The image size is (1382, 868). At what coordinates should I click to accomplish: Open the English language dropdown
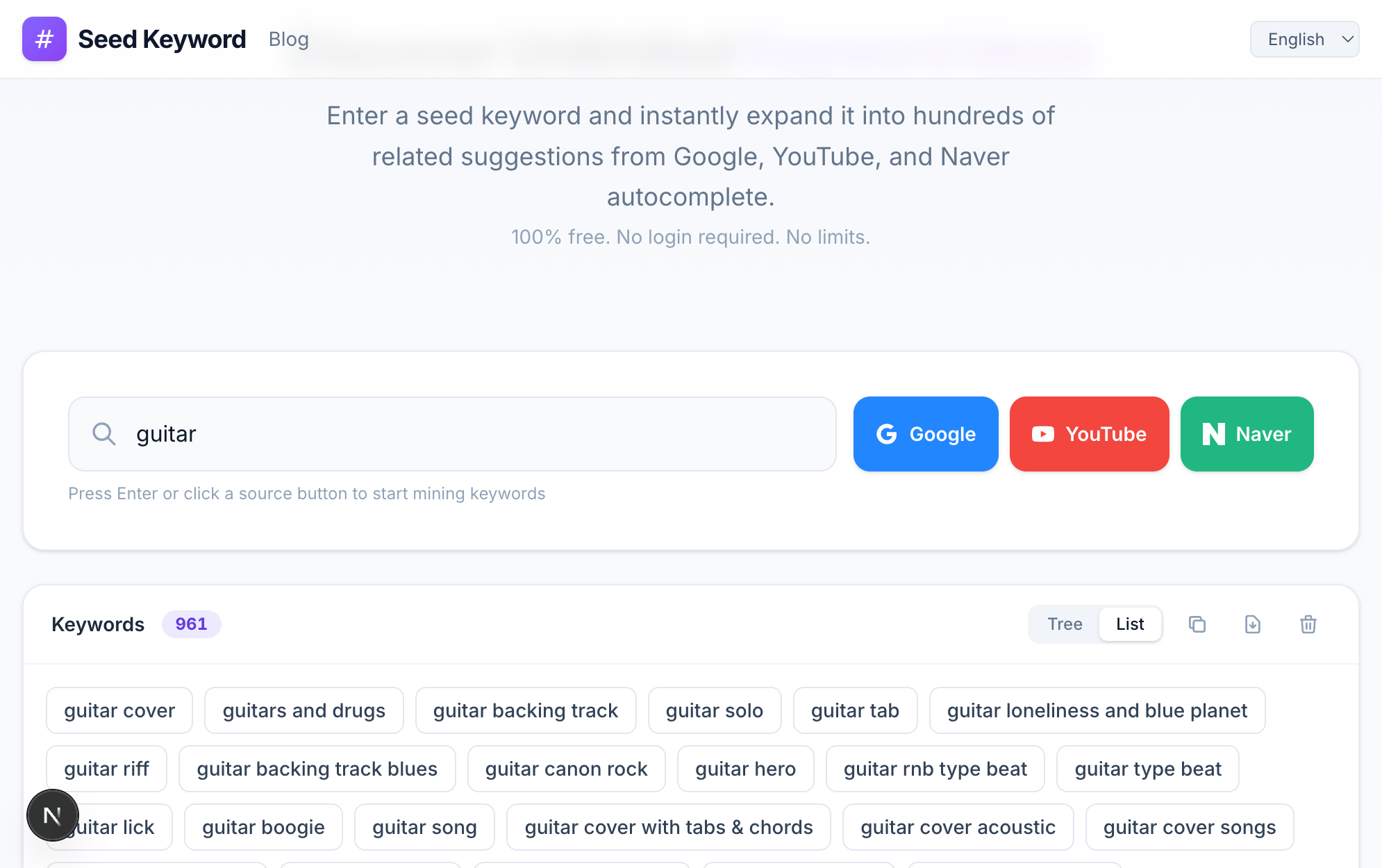pos(1304,40)
